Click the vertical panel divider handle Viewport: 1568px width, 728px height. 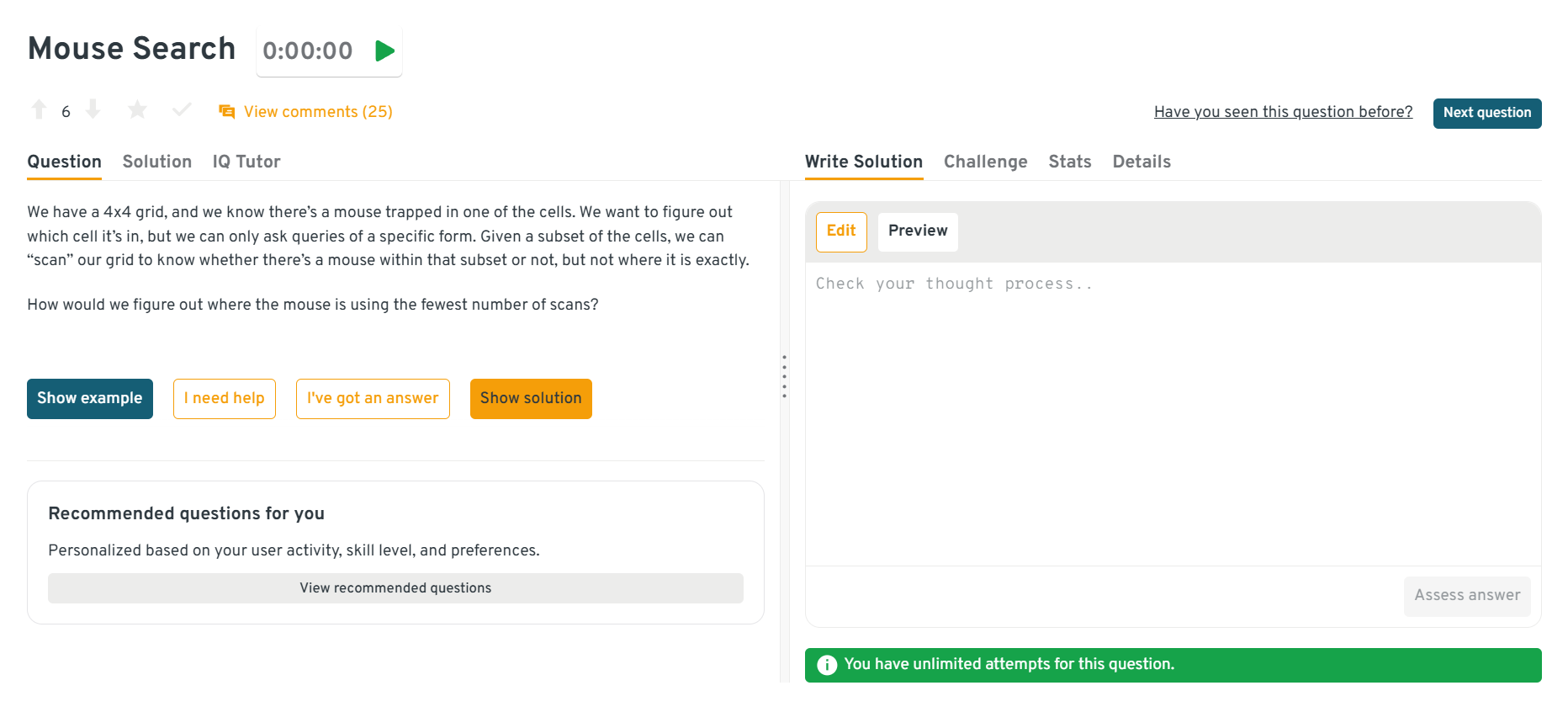(x=784, y=376)
